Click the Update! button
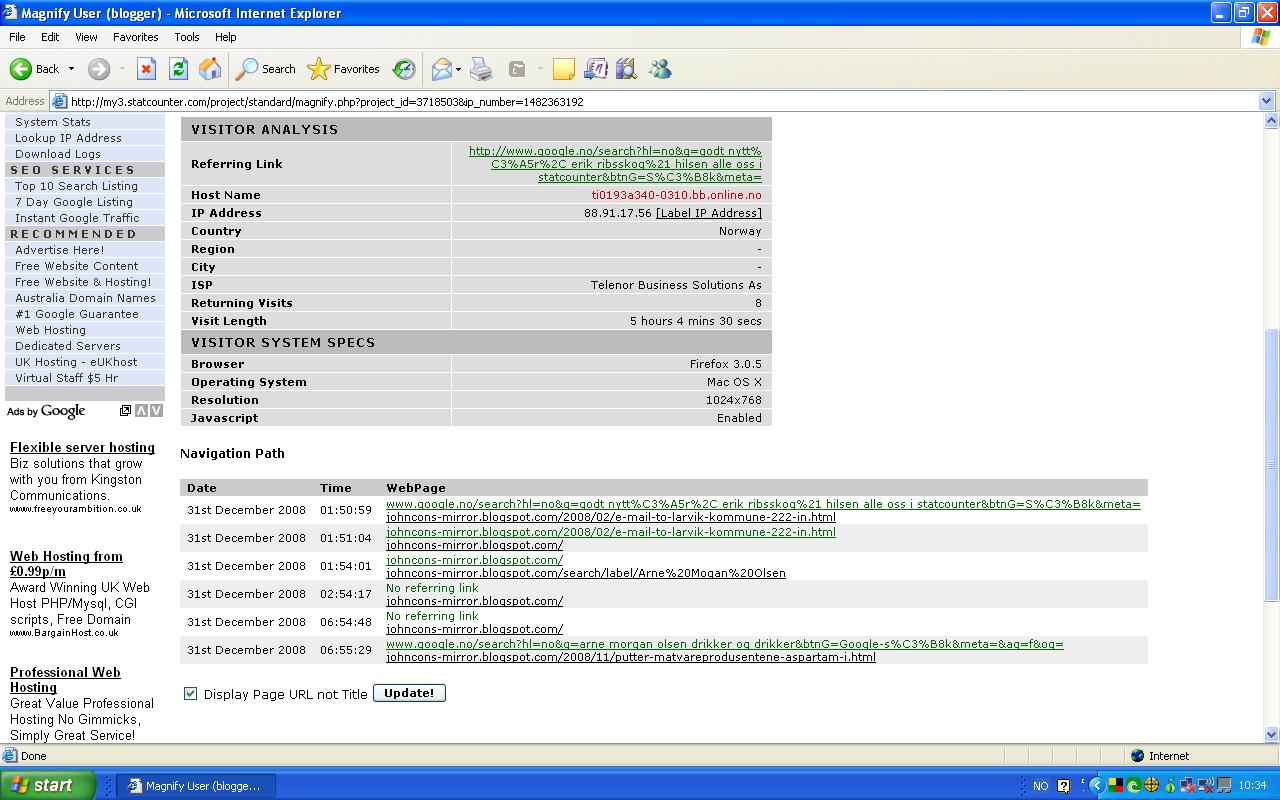 pyautogui.click(x=409, y=693)
